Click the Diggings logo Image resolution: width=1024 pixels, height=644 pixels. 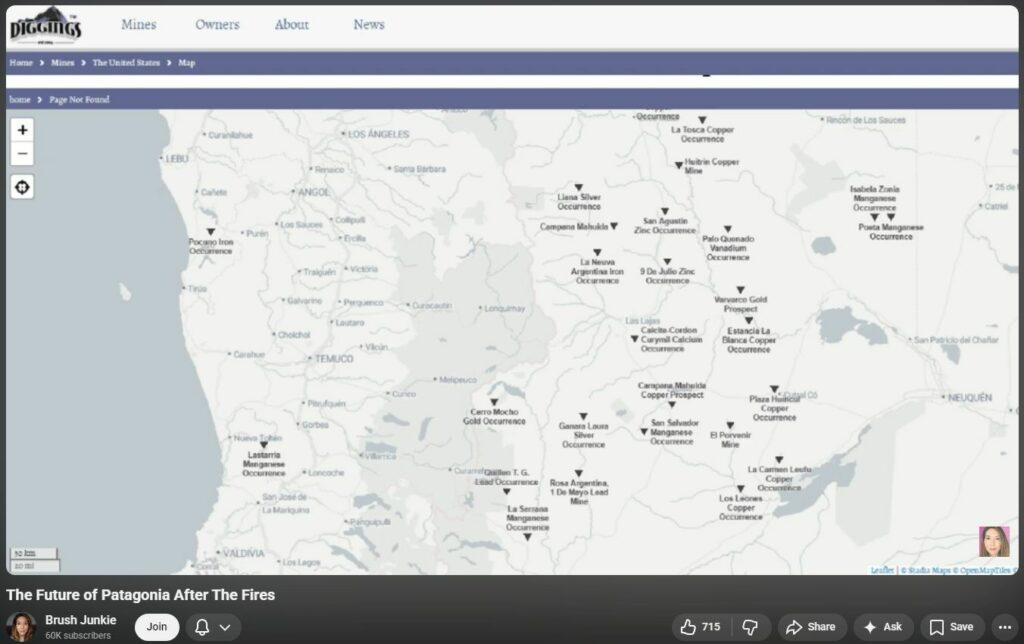(x=46, y=24)
